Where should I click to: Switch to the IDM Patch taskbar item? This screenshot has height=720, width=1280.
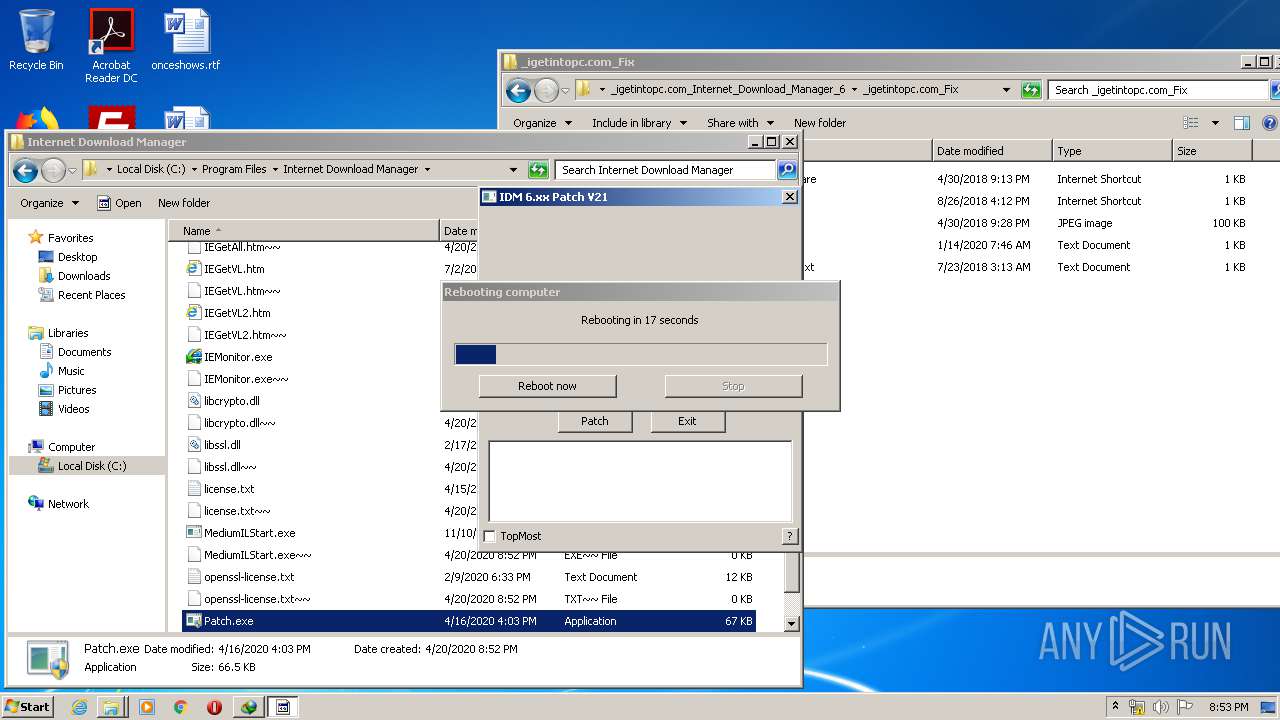[283, 707]
